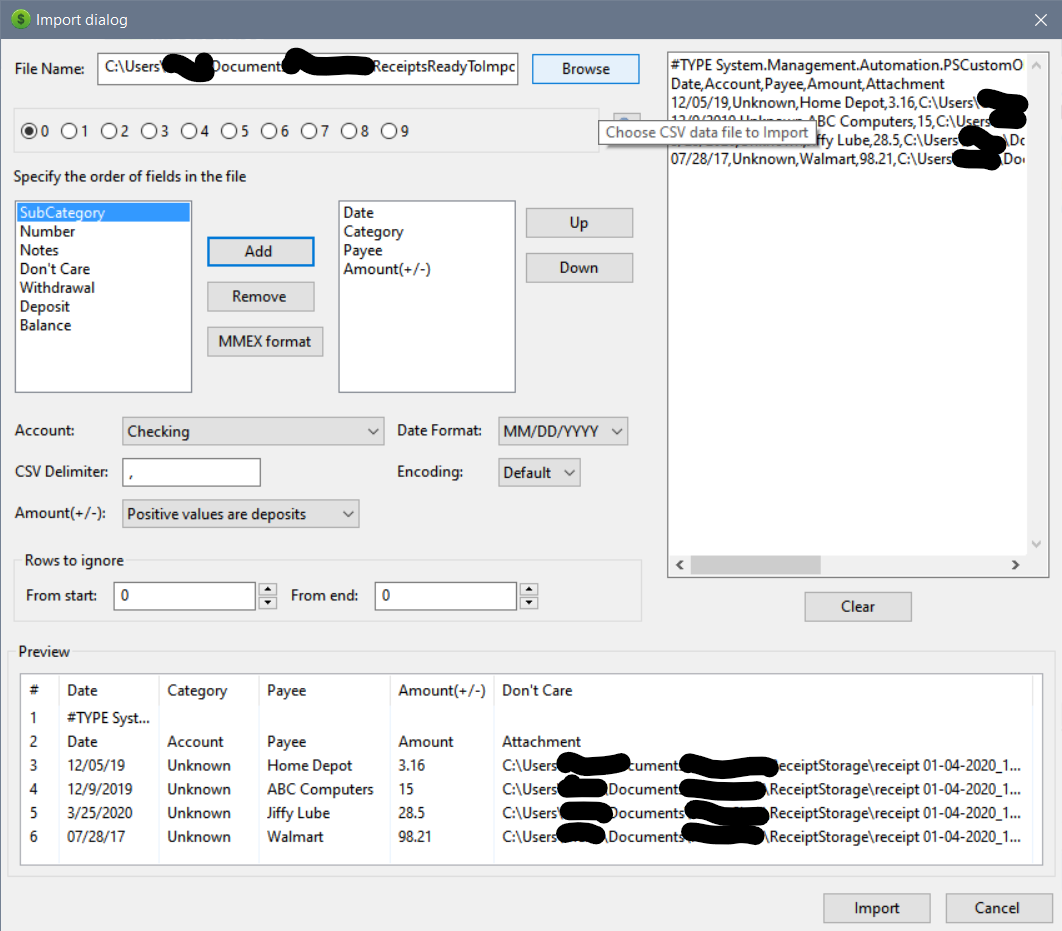Open the Encoding dropdown
The height and width of the screenshot is (931, 1062).
coord(539,473)
